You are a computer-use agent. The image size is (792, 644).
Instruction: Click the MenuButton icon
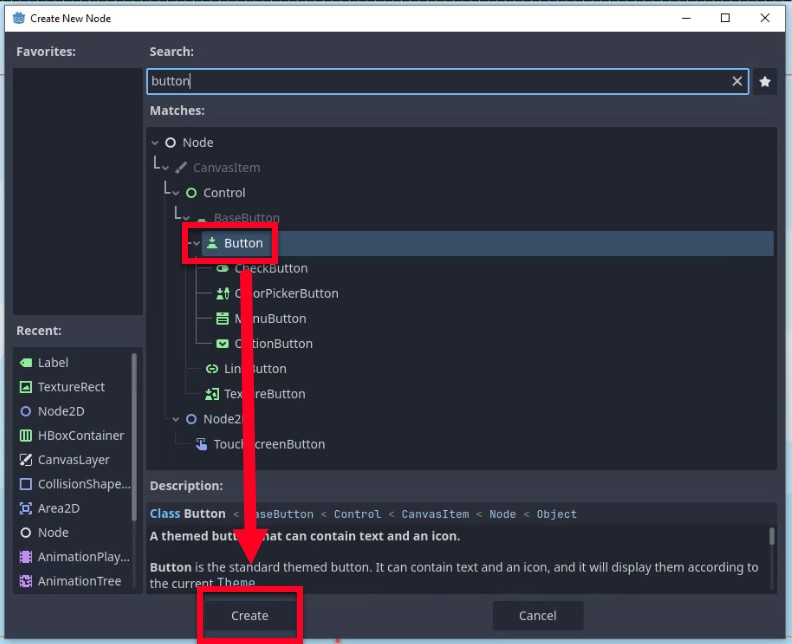[x=223, y=319]
